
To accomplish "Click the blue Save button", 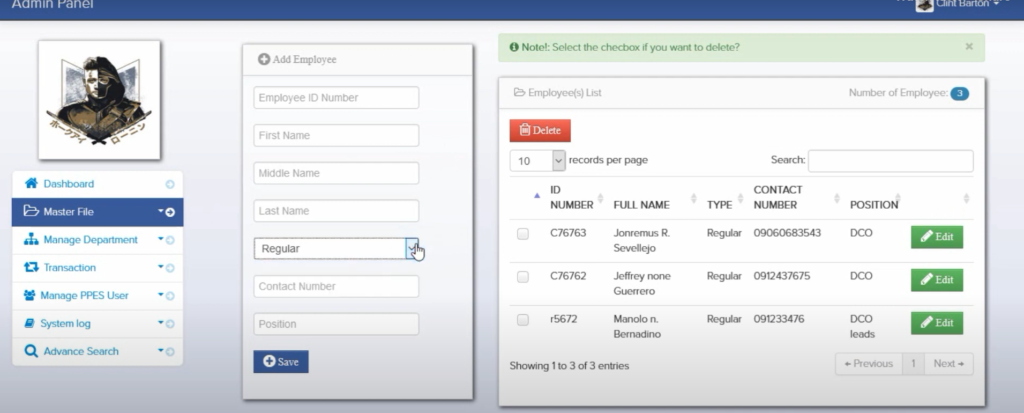I will tap(281, 361).
